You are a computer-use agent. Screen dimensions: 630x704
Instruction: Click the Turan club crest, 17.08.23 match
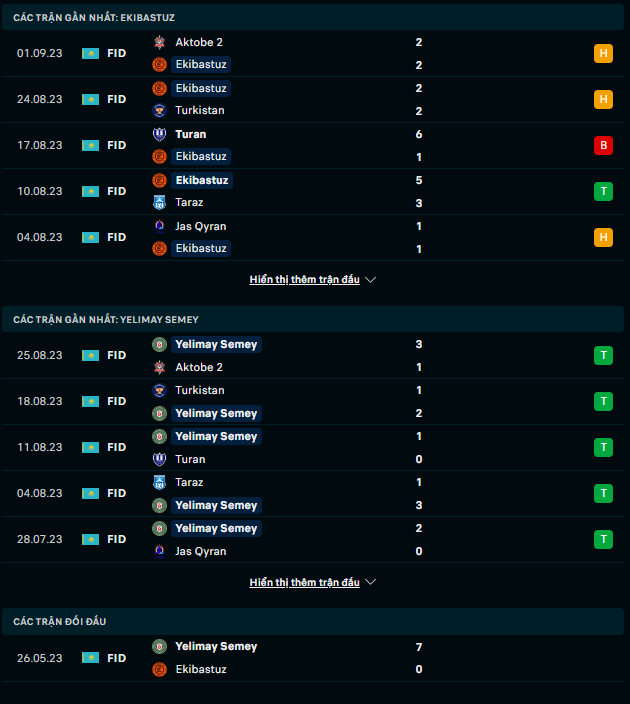158,134
